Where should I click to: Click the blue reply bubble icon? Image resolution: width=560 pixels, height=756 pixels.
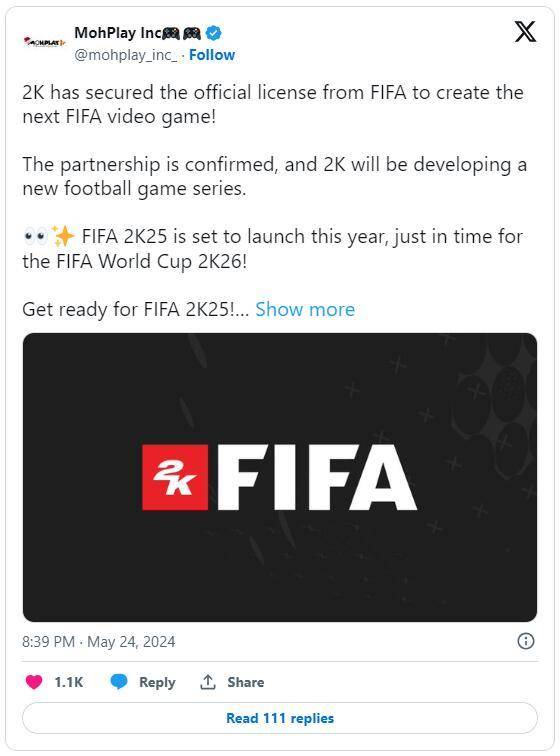[x=119, y=682]
